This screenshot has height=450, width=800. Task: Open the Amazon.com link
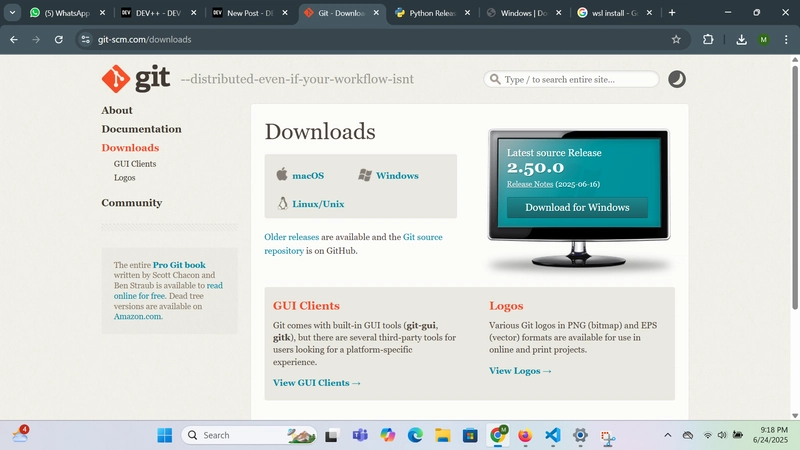pos(138,316)
